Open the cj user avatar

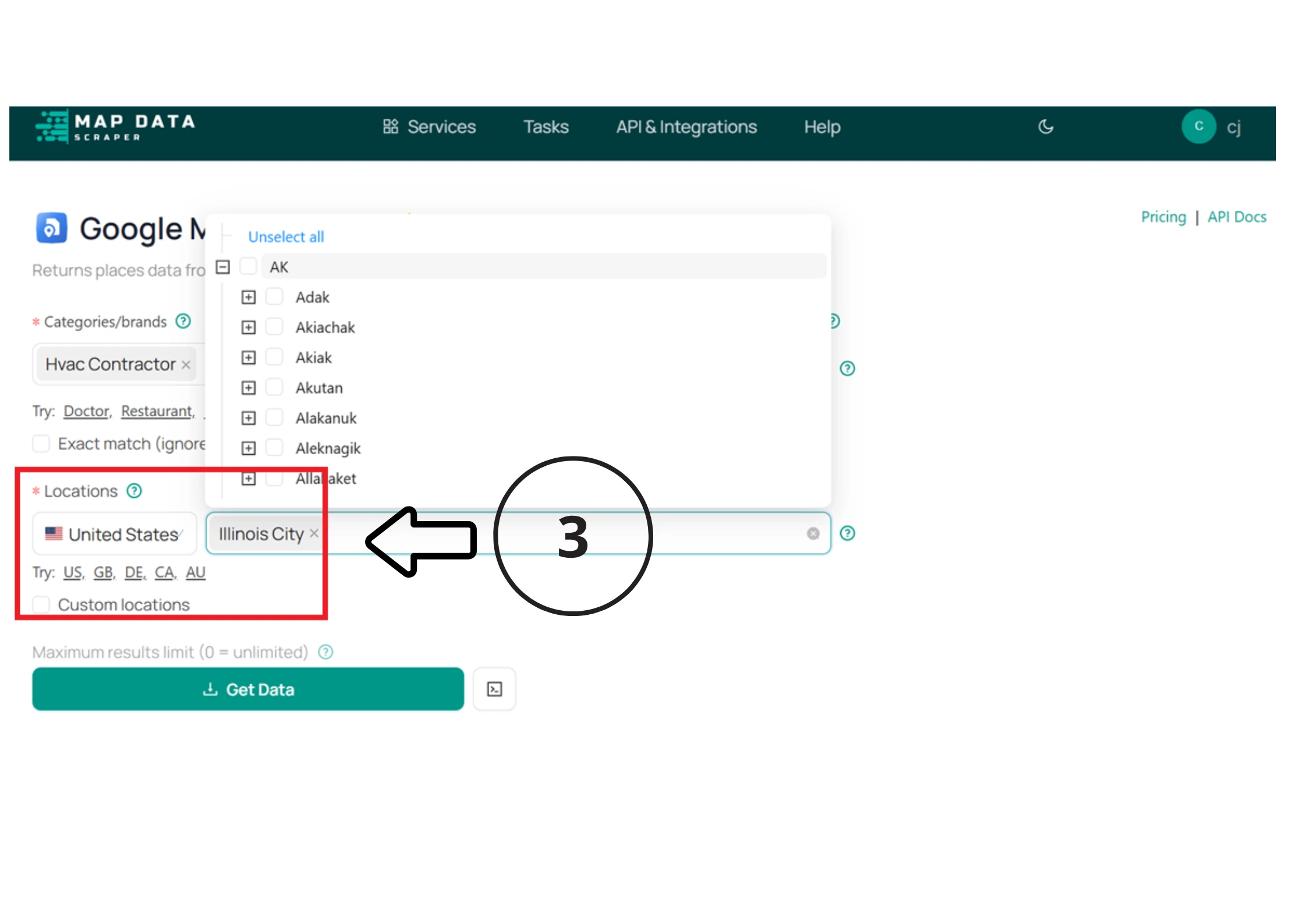[x=1198, y=126]
